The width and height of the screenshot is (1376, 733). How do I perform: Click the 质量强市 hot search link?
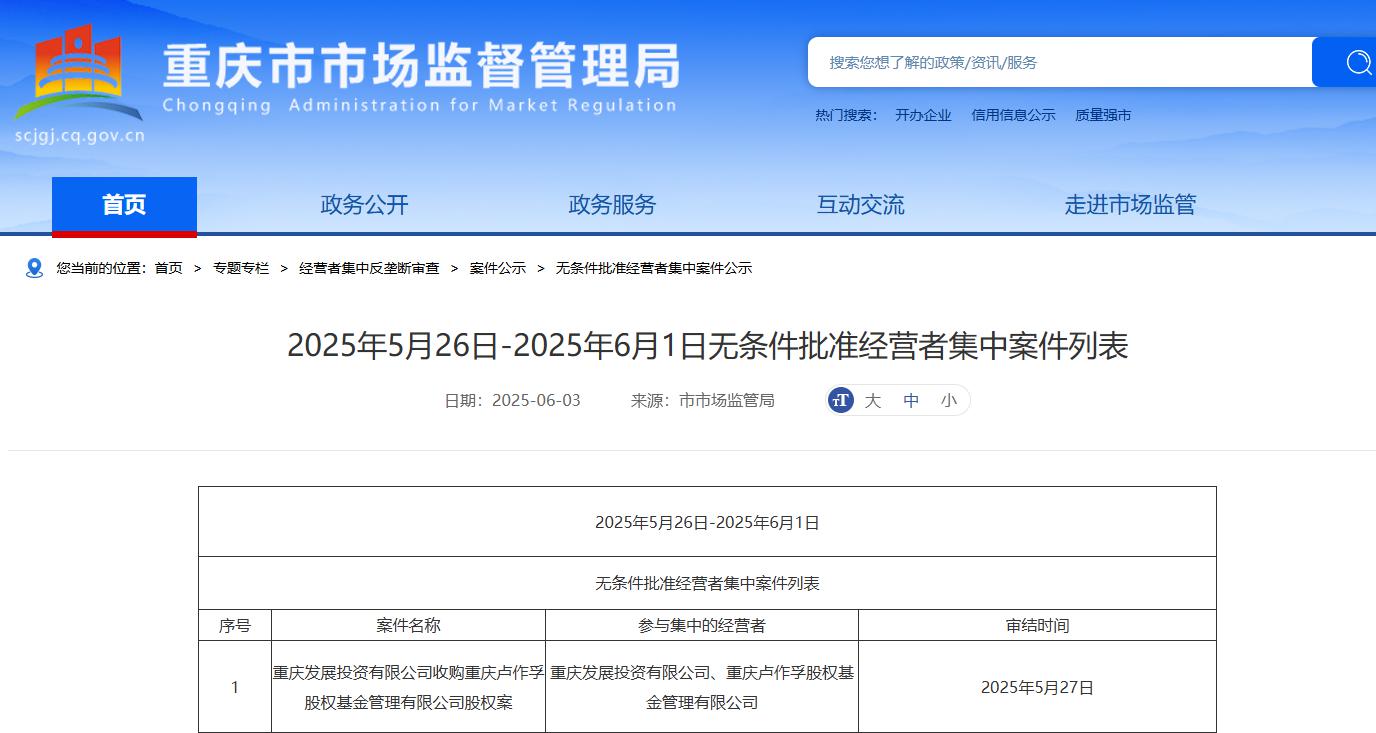point(1103,115)
